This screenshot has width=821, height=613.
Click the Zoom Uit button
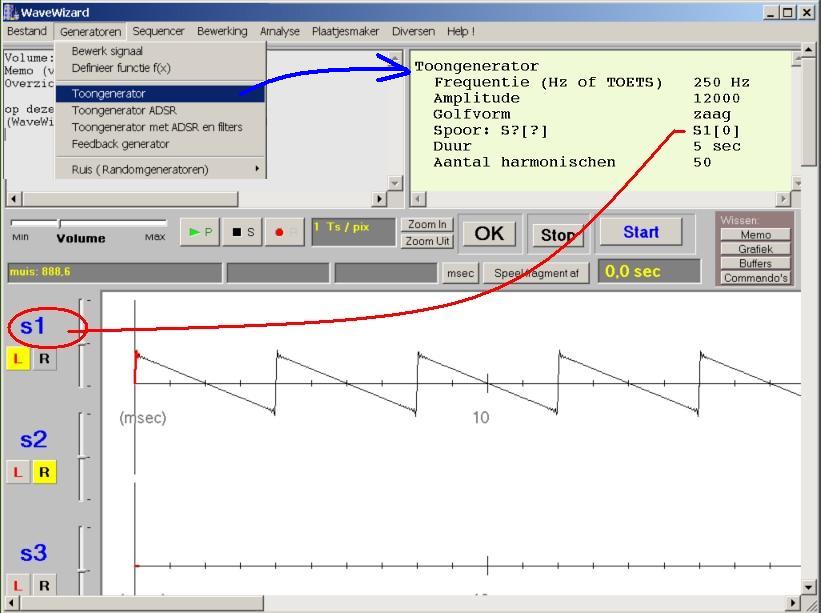click(427, 241)
